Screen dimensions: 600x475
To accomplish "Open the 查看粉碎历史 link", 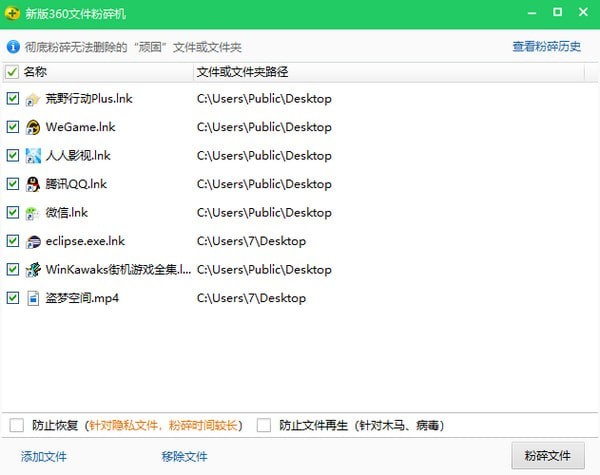I will pos(546,46).
